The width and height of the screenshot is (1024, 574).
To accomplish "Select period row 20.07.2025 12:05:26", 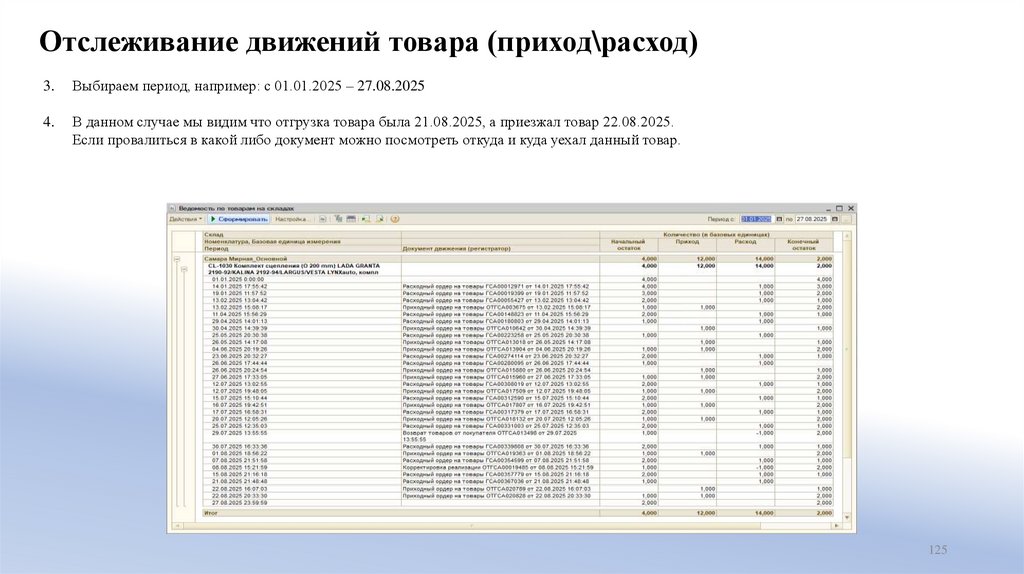I will [519, 419].
